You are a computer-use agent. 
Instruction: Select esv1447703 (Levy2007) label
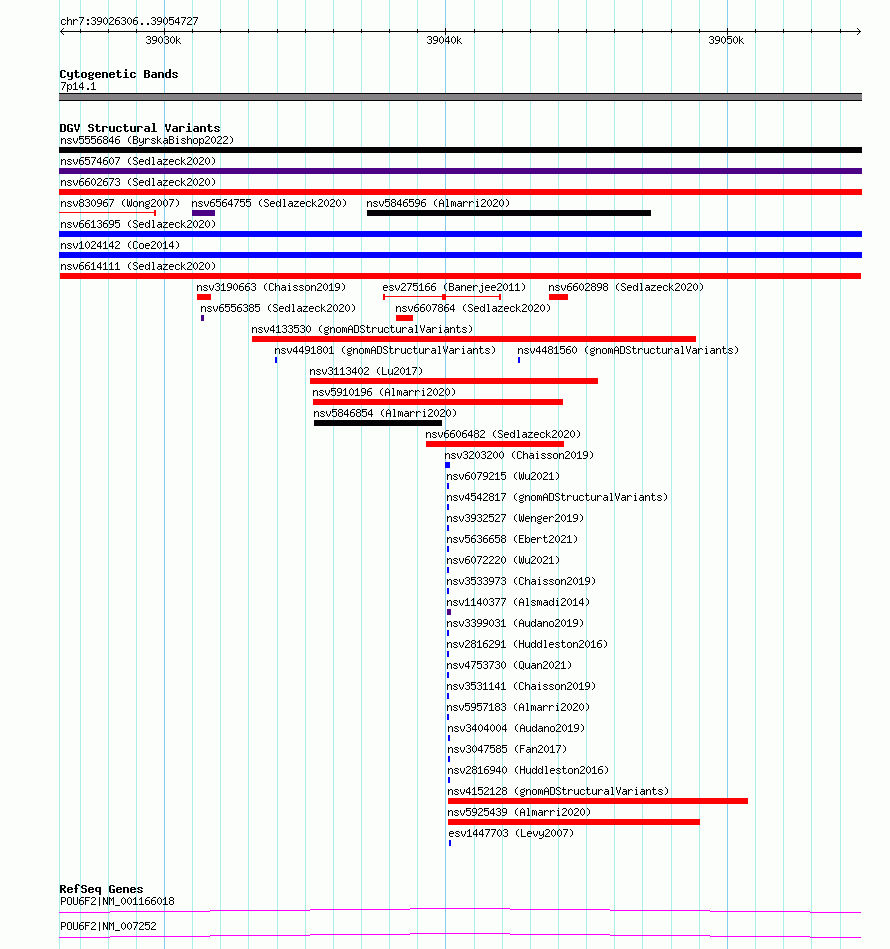[511, 833]
